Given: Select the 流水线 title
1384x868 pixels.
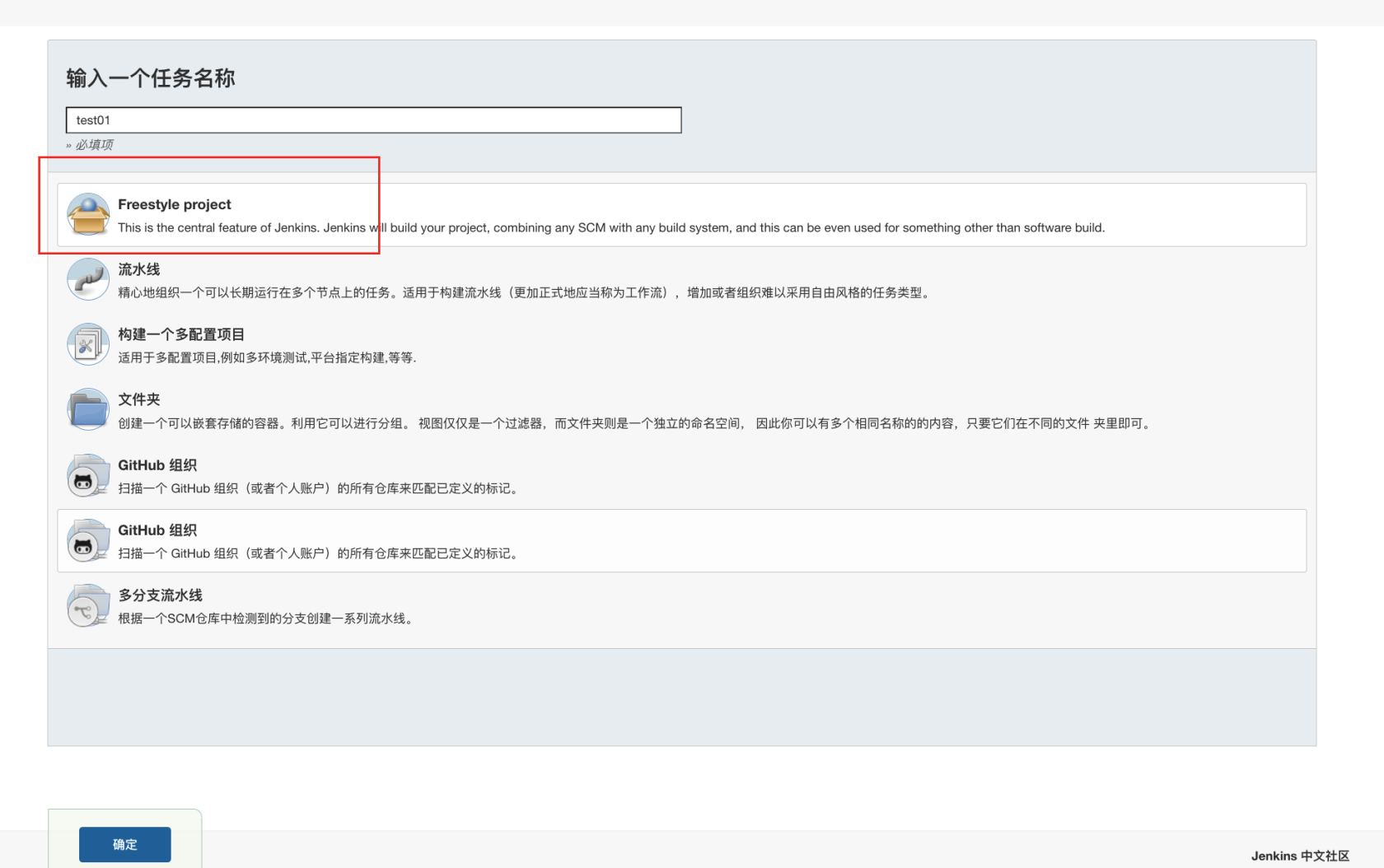Looking at the screenshot, I should (x=139, y=269).
